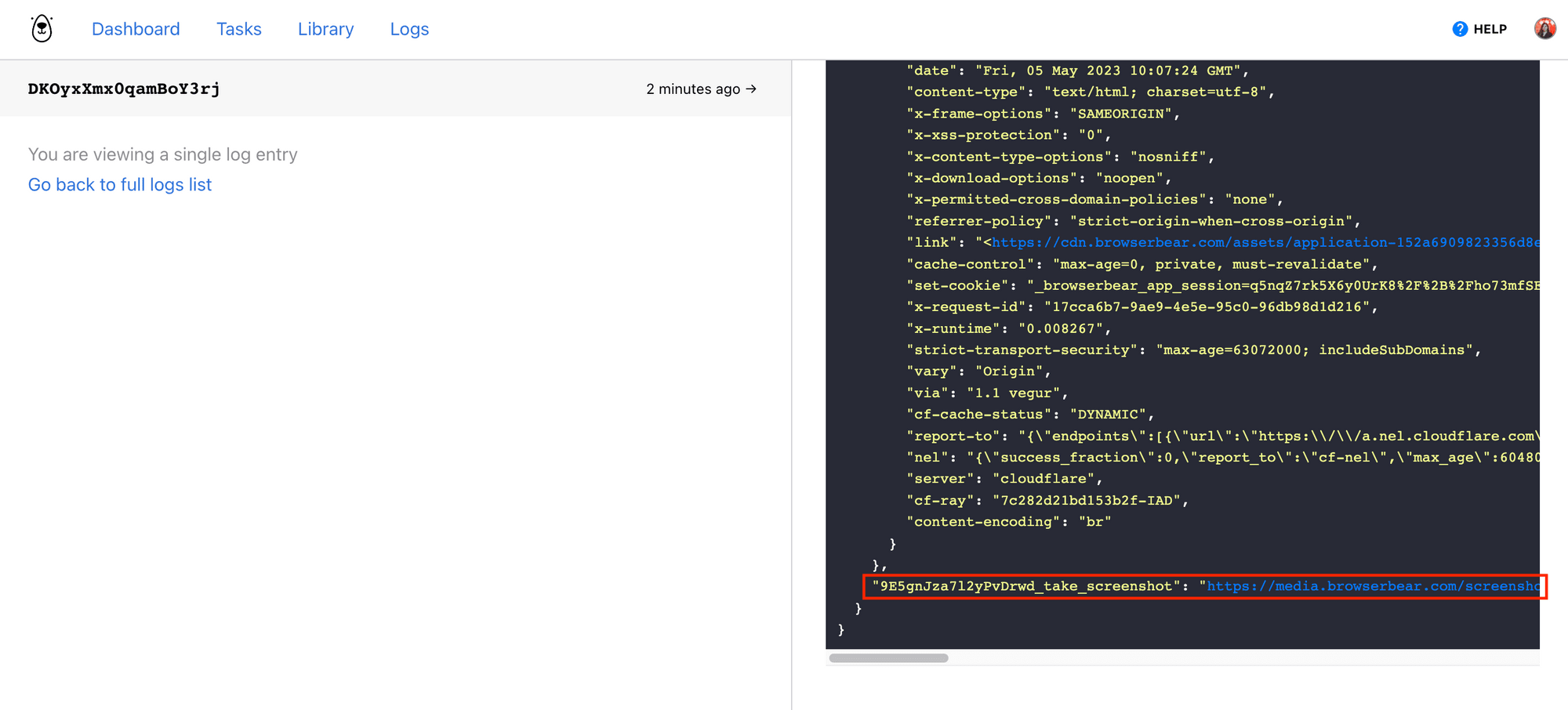This screenshot has height=710, width=1568.
Task: Click the arrow next to 2 minutes ago
Action: [x=750, y=89]
